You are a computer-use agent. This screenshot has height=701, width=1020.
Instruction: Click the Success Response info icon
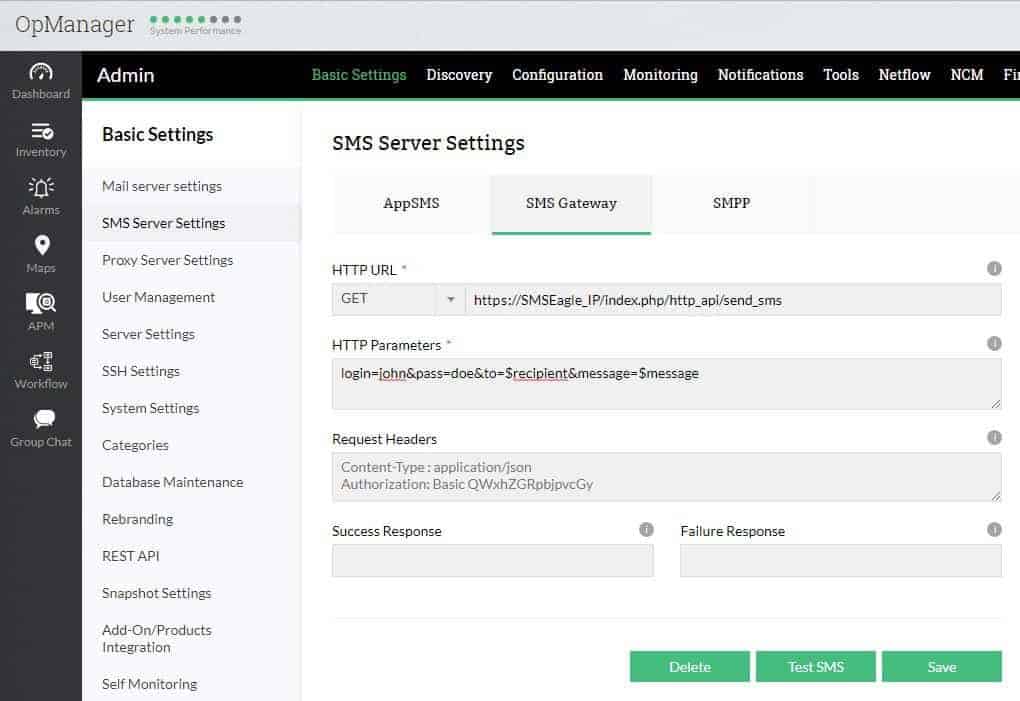tap(646, 529)
